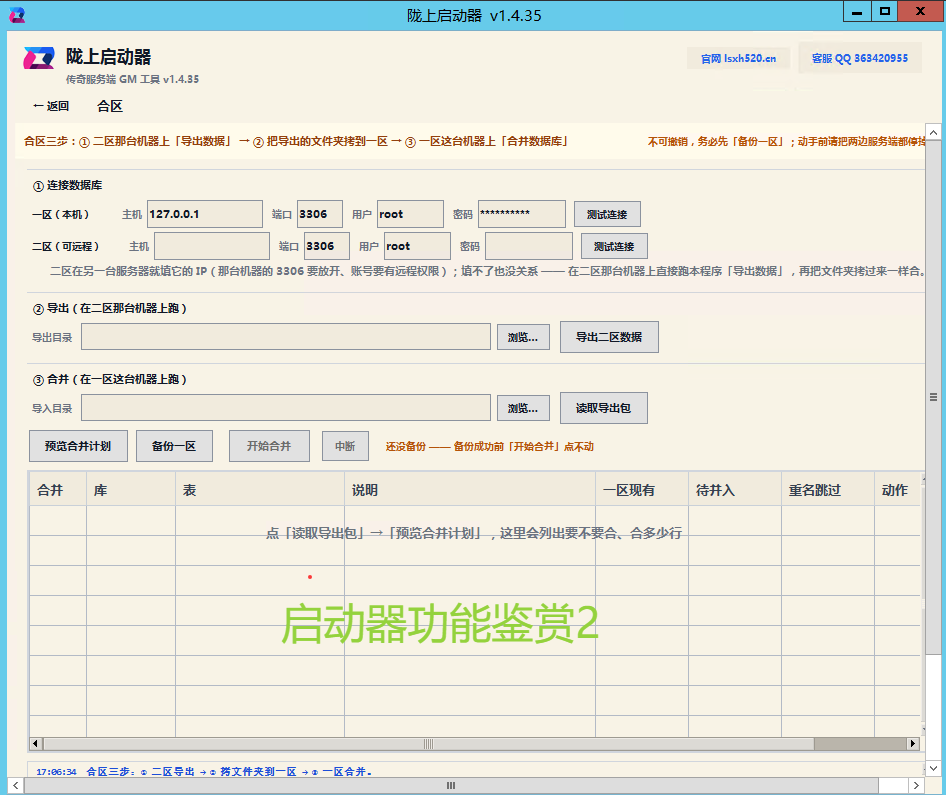Click the 读取导出包 button
Viewport: 946px width, 795px height.
[x=604, y=408]
